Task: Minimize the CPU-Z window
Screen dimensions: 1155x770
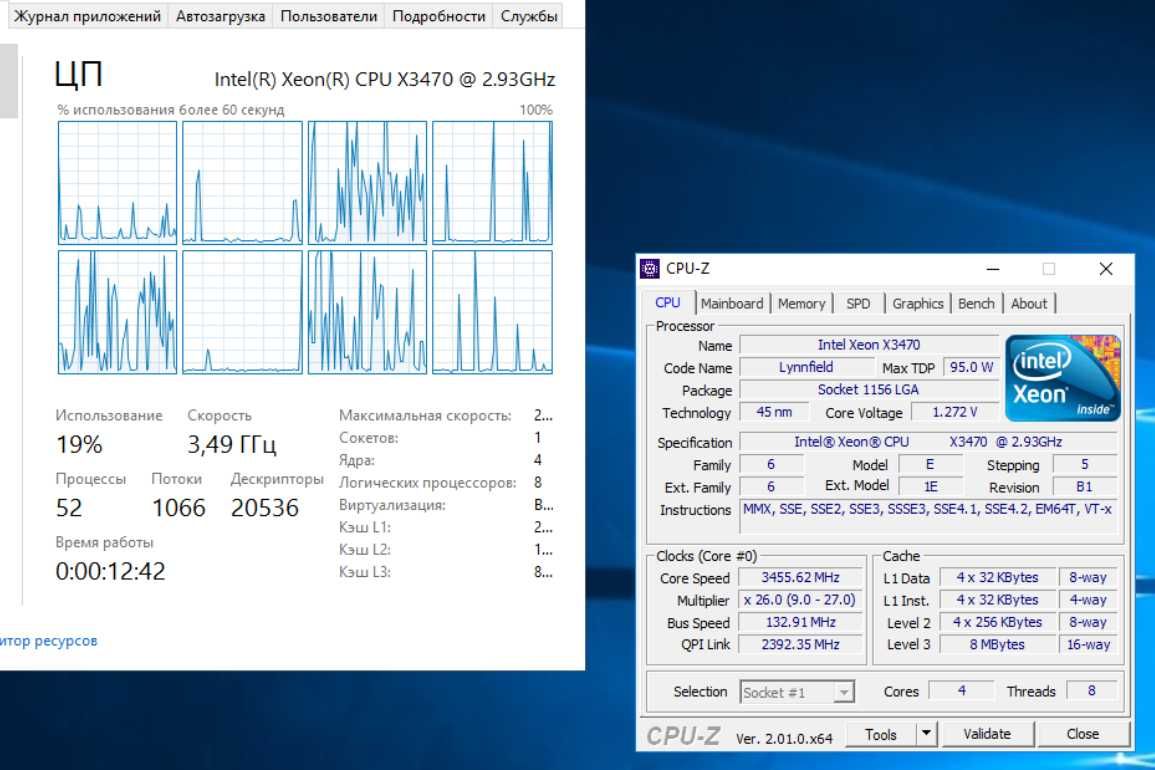Action: [x=993, y=269]
